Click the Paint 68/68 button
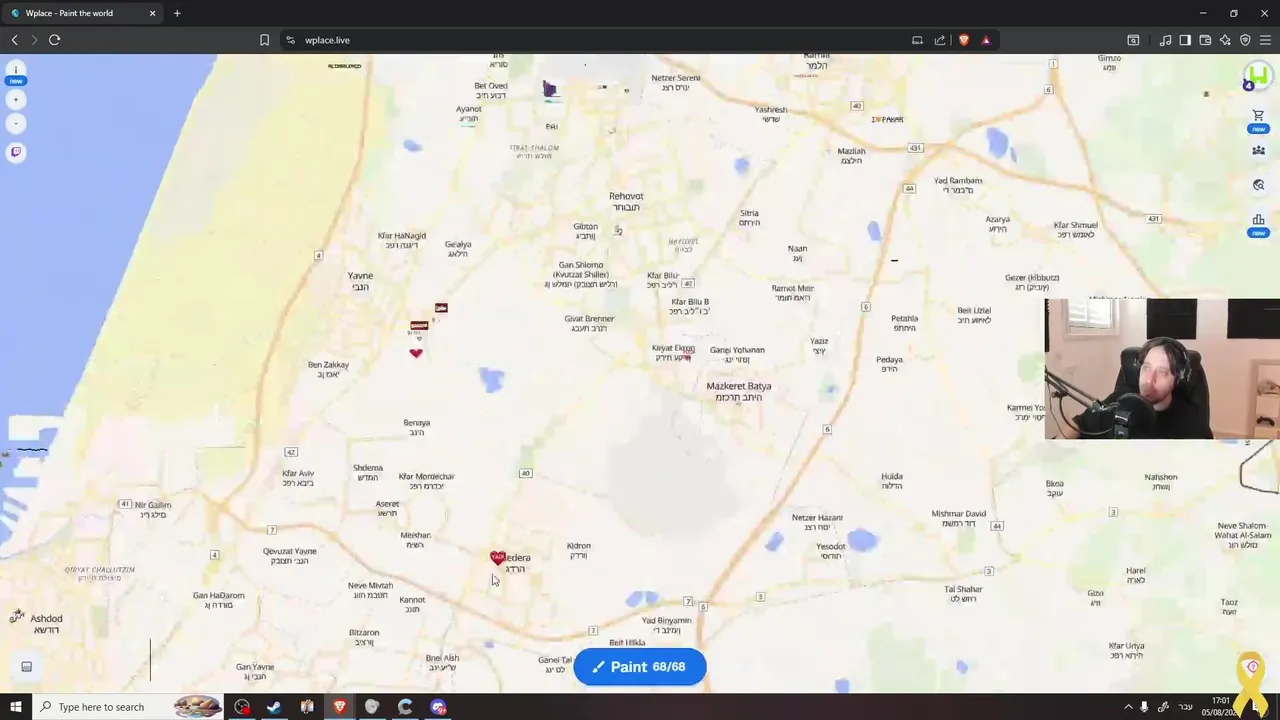 coord(640,667)
